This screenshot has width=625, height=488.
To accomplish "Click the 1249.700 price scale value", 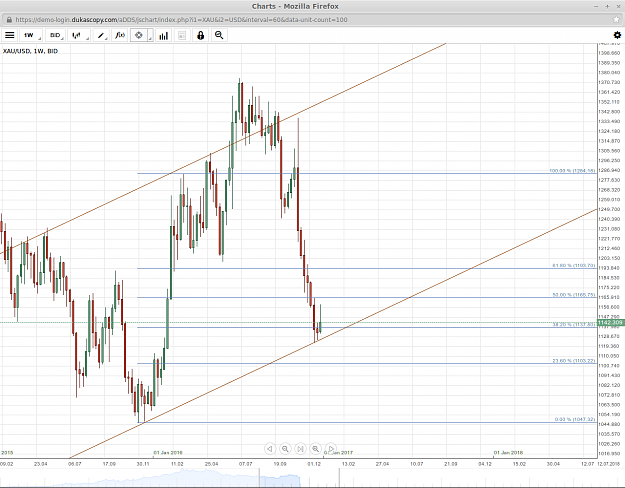I will (x=609, y=209).
